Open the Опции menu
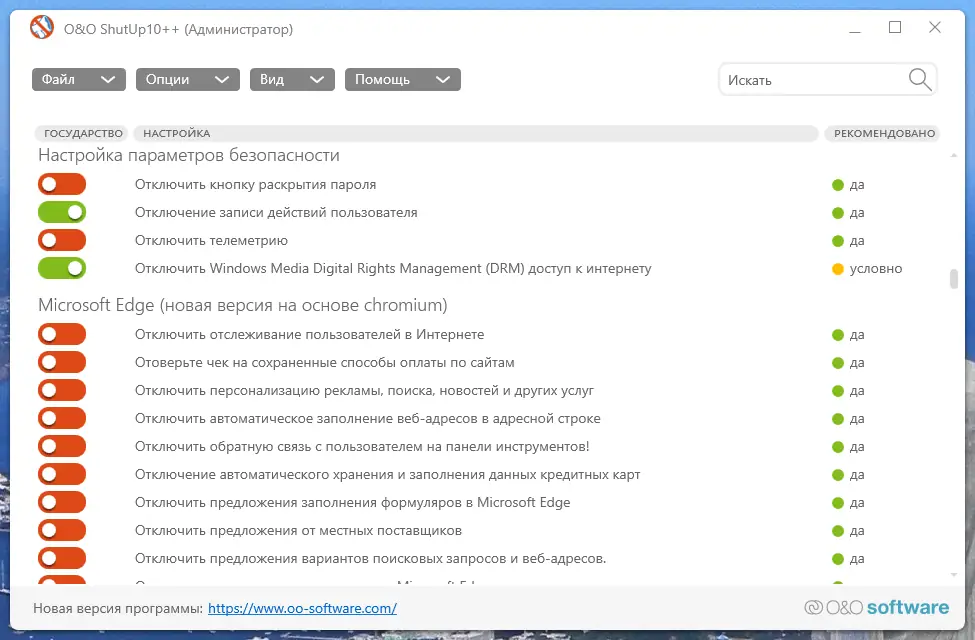The image size is (975, 640). [x=186, y=79]
